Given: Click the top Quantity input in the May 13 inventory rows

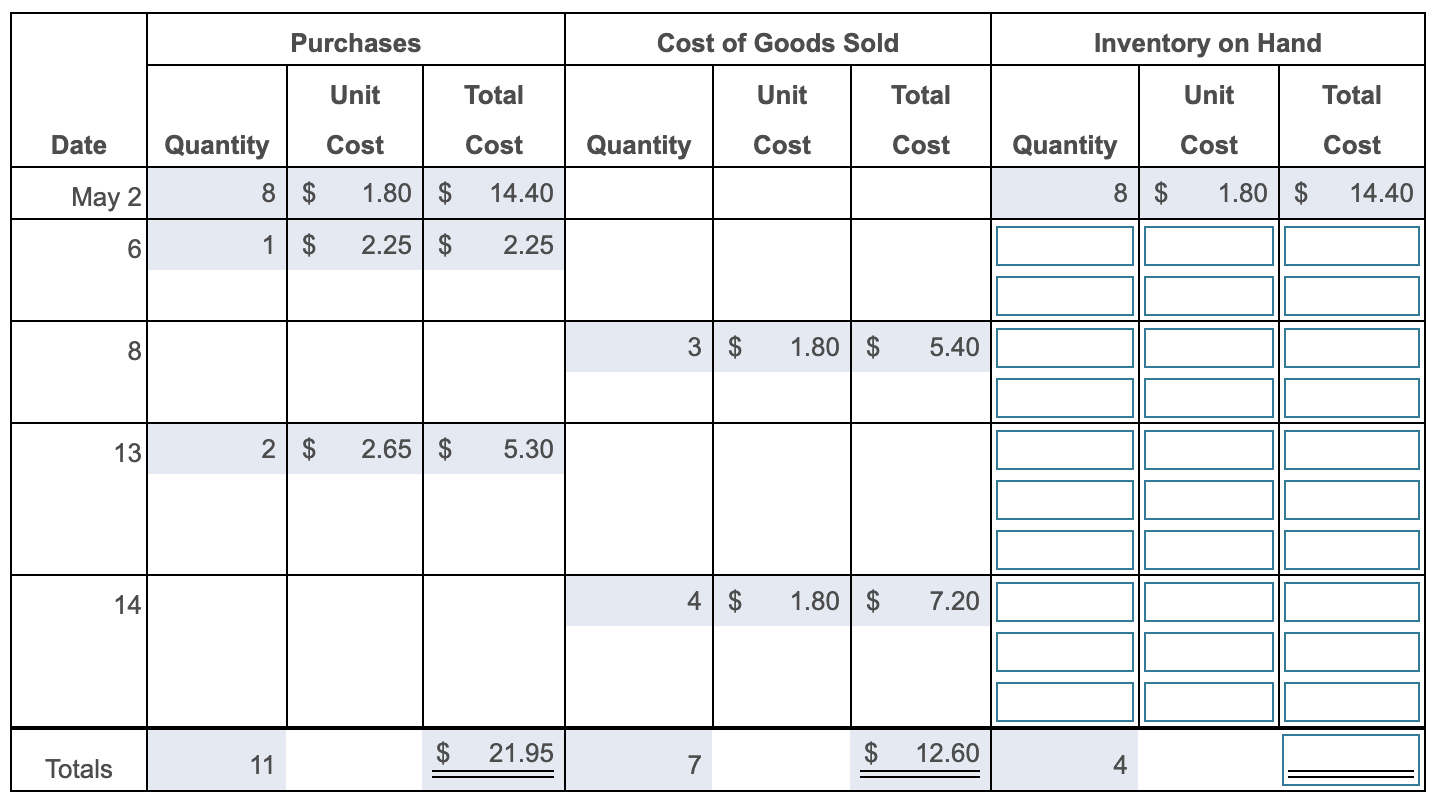Looking at the screenshot, I should click(1063, 449).
